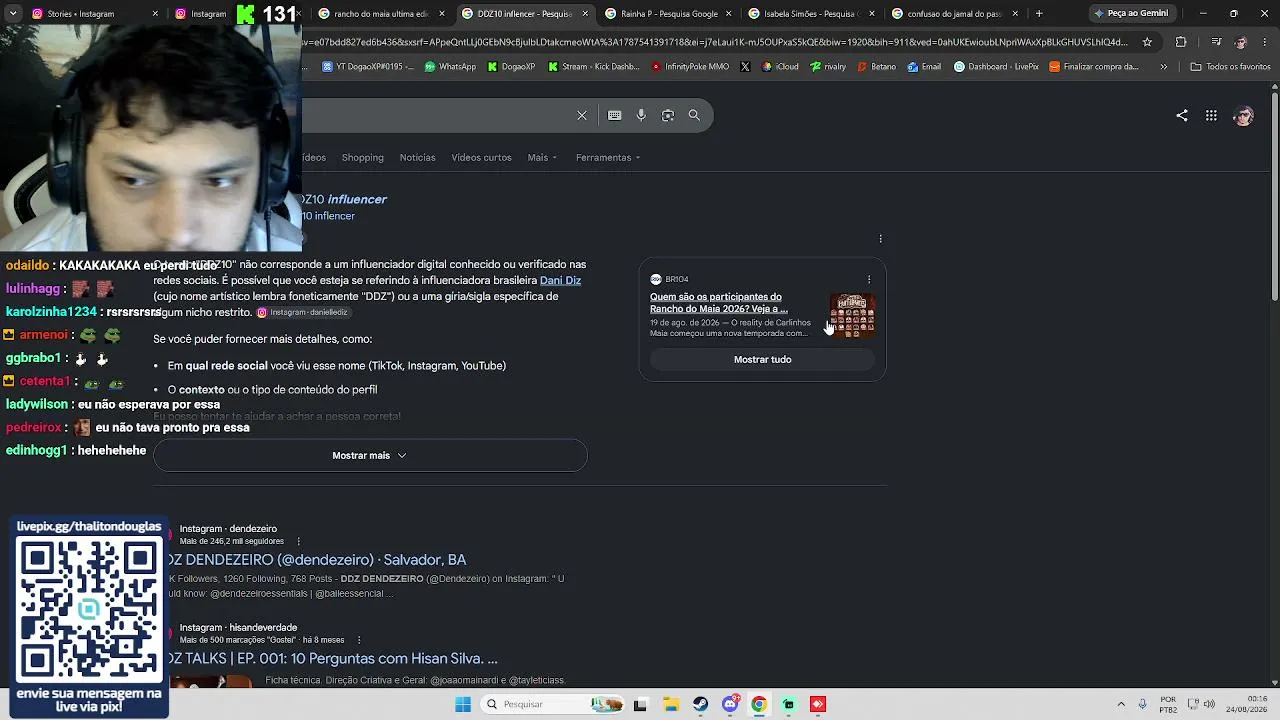This screenshot has width=1280, height=720.
Task: Select the Vídeos curtos search filter
Action: pos(481,157)
